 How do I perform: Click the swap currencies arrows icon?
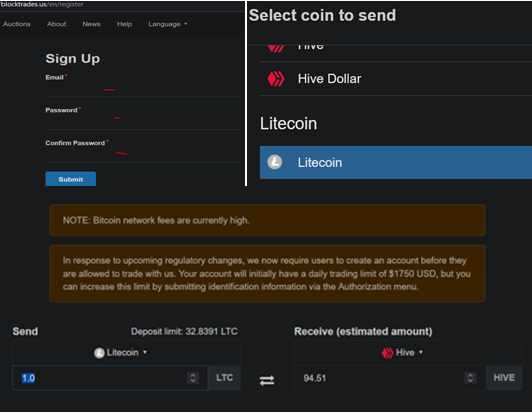[x=267, y=380]
